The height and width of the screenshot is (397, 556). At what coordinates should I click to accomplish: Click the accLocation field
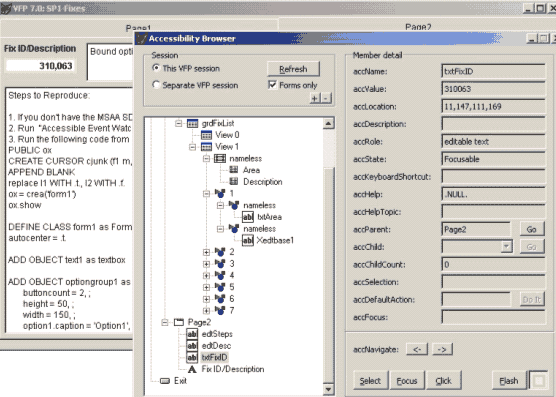click(x=493, y=106)
